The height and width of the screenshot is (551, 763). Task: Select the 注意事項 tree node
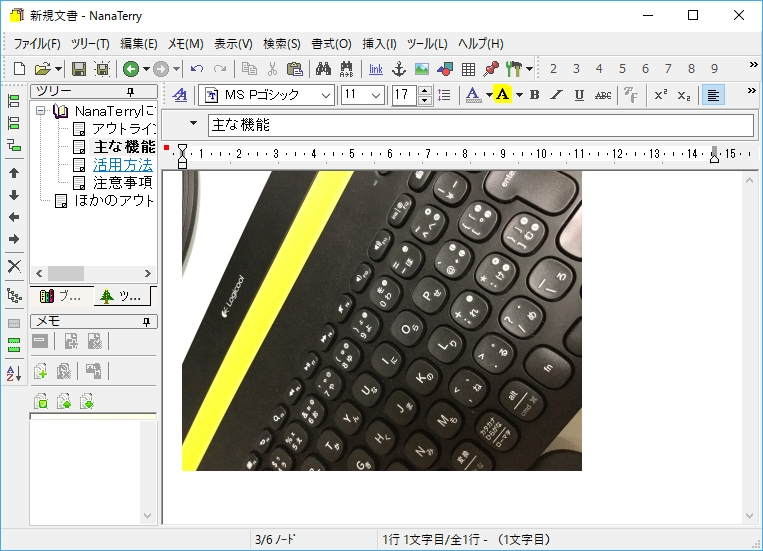(123, 183)
